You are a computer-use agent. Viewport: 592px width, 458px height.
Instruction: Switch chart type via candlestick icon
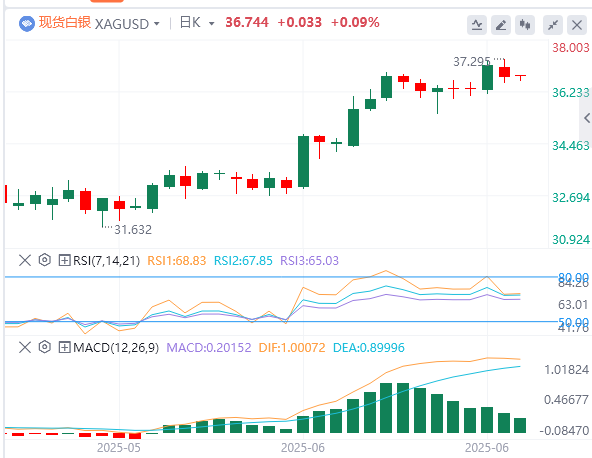coord(525,25)
